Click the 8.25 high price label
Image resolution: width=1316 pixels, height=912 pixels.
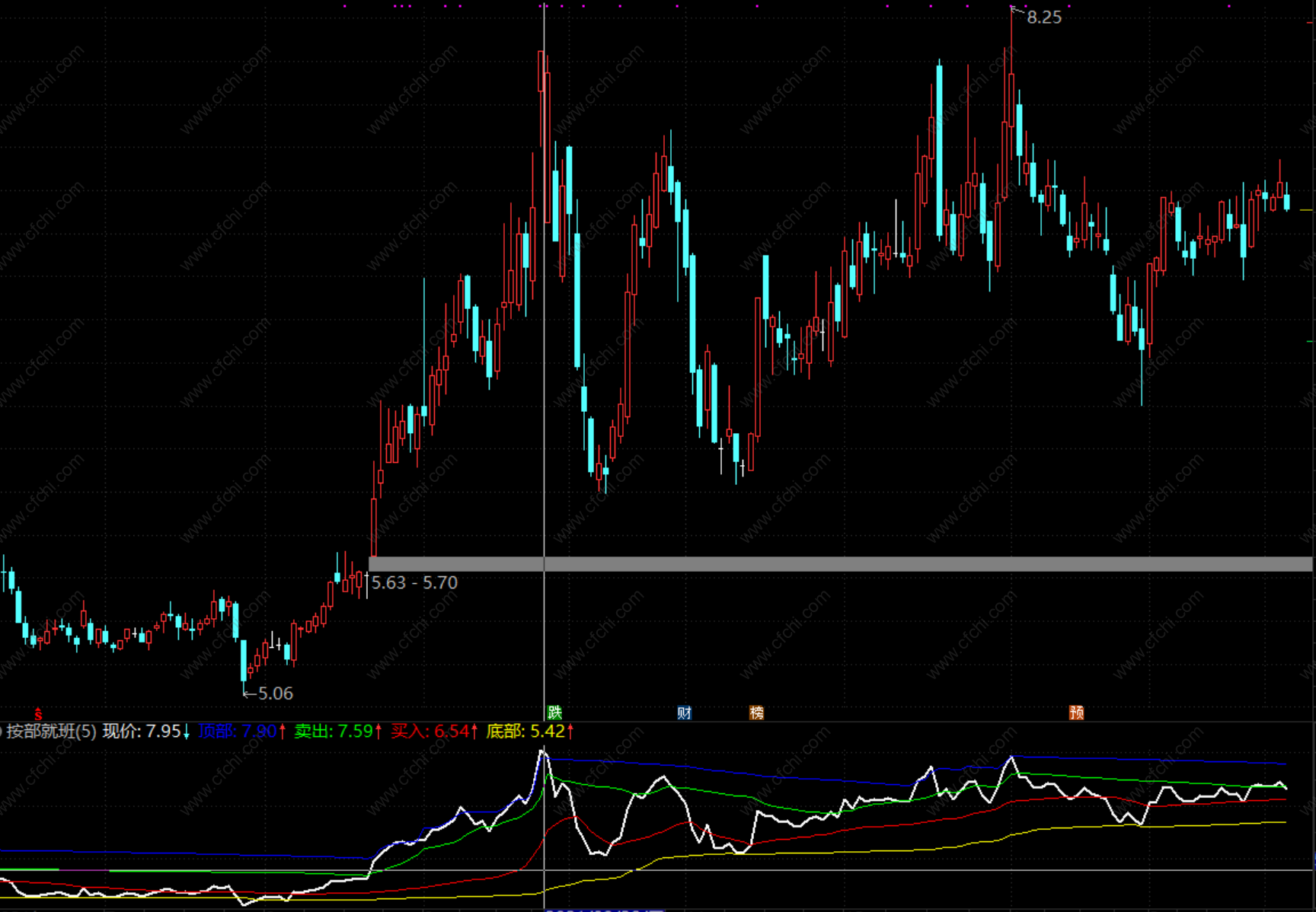pos(1044,18)
